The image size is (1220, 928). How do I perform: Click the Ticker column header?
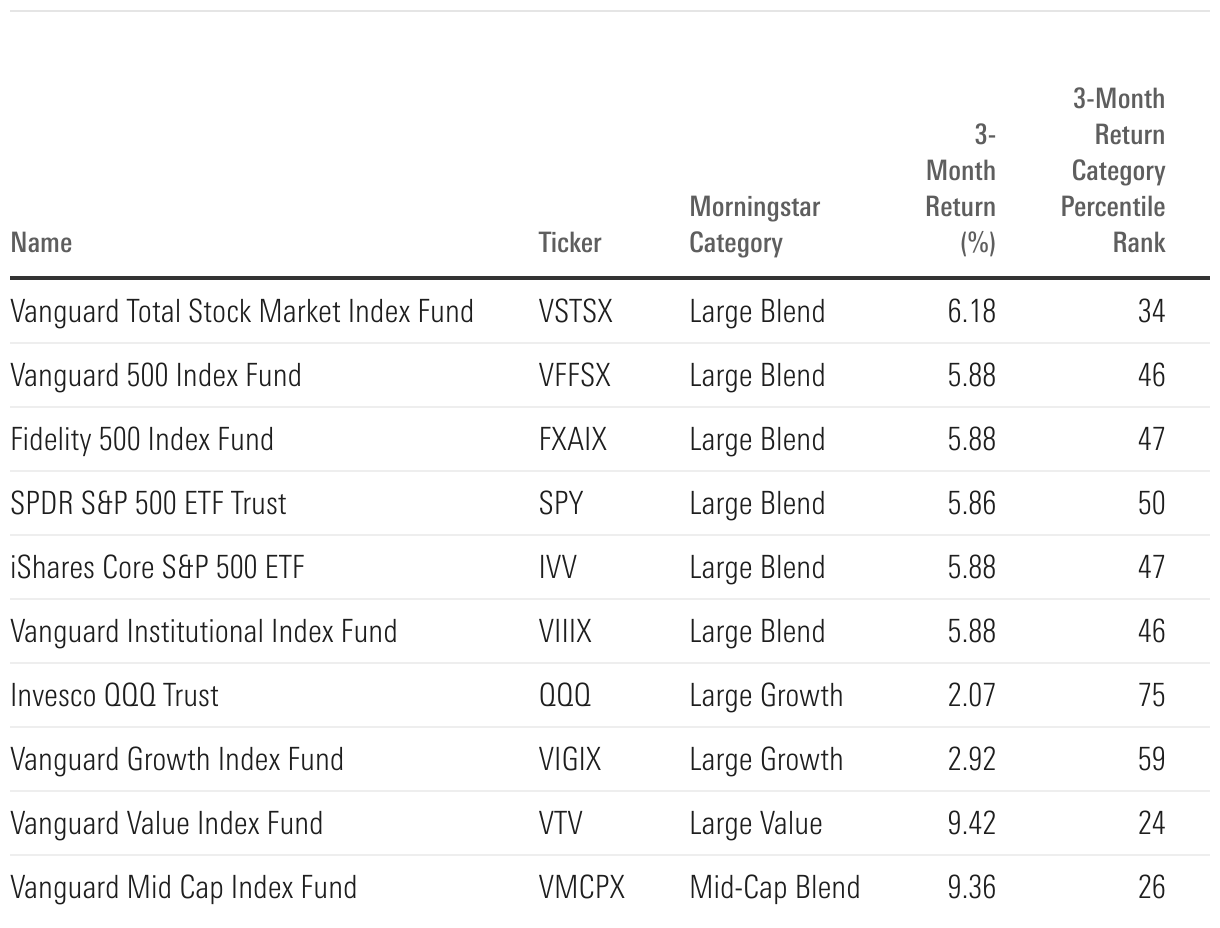point(570,243)
